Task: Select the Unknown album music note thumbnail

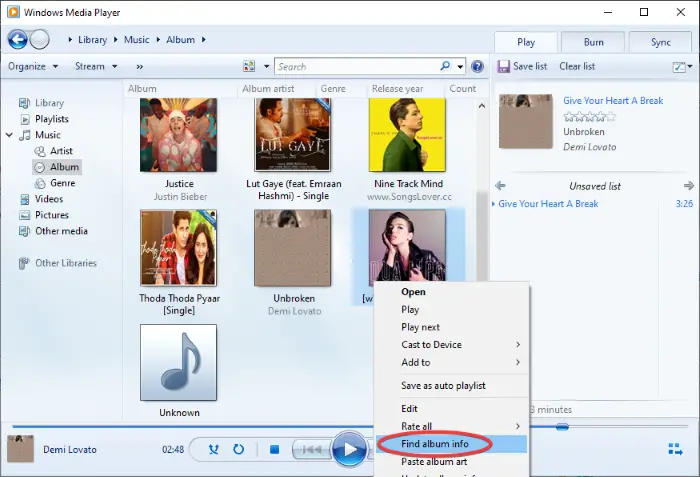Action: pos(179,363)
